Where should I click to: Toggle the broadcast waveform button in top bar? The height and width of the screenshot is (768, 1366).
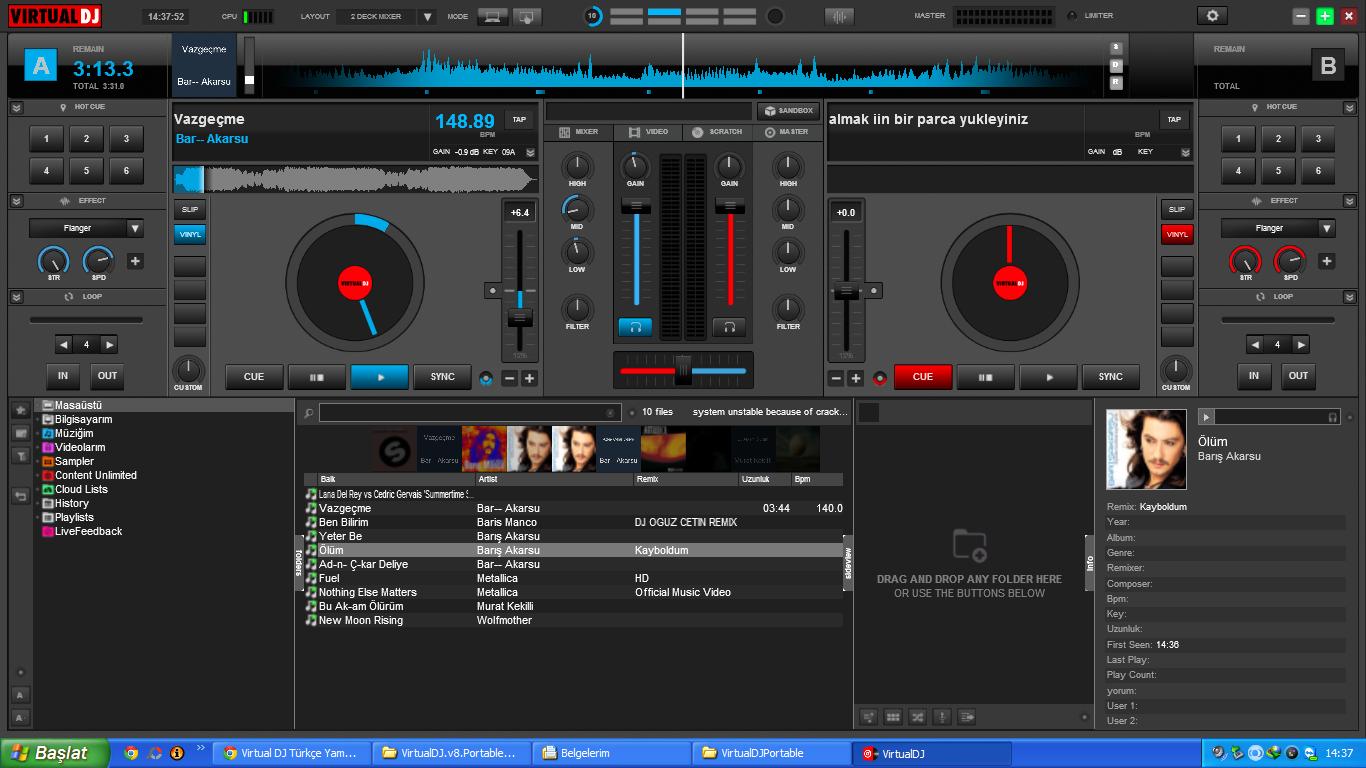tap(840, 16)
